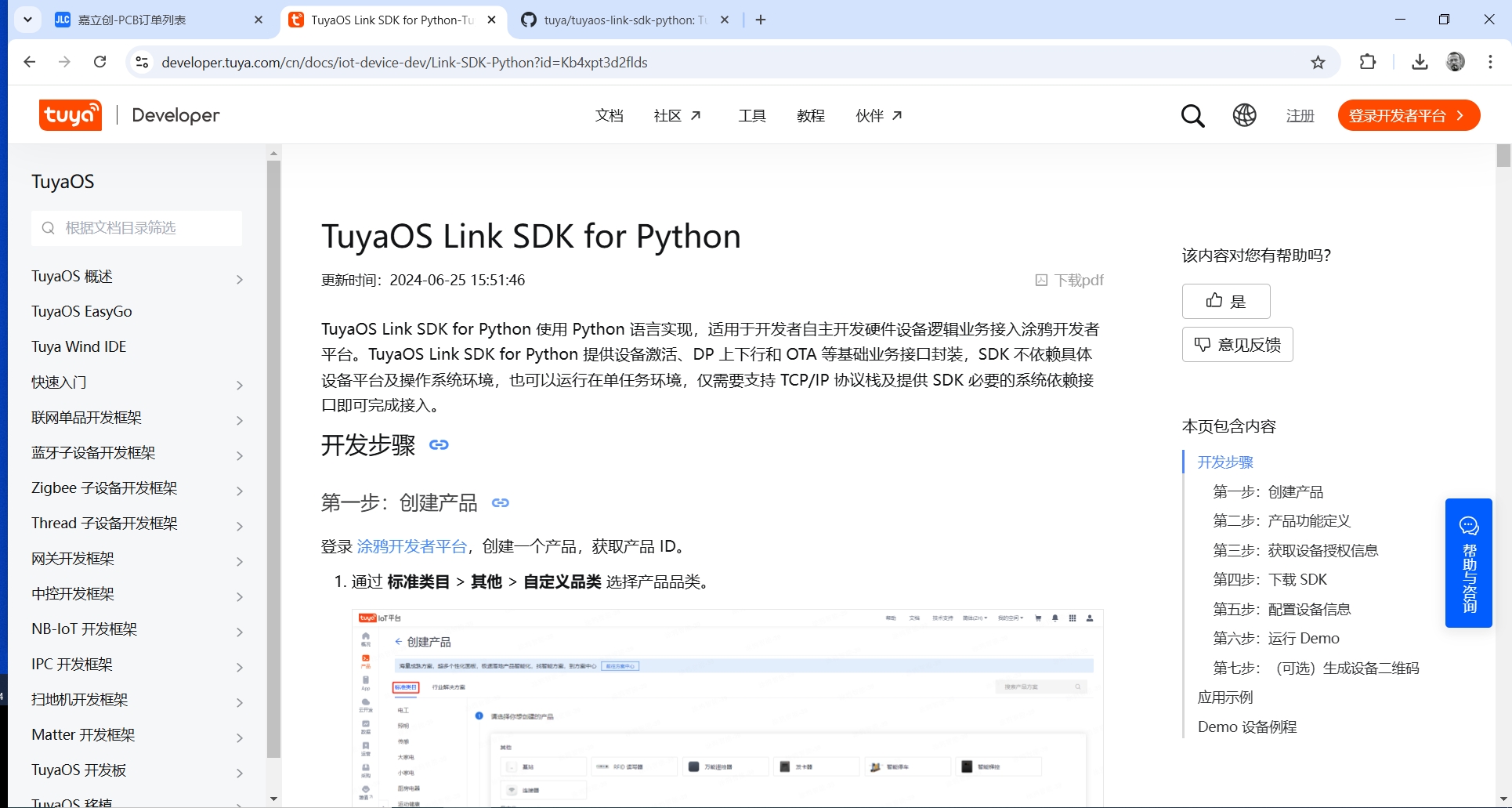1512x808 pixels.
Task: Jump to 第四步：下载 SDK section
Action: point(1270,580)
